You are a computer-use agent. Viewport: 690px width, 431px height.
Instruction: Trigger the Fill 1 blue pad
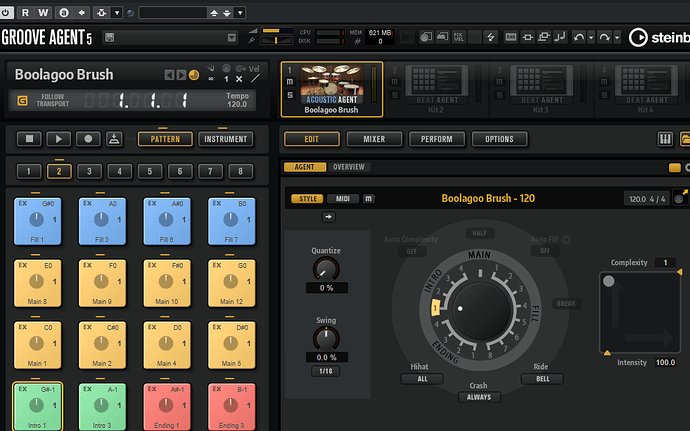pyautogui.click(x=37, y=221)
